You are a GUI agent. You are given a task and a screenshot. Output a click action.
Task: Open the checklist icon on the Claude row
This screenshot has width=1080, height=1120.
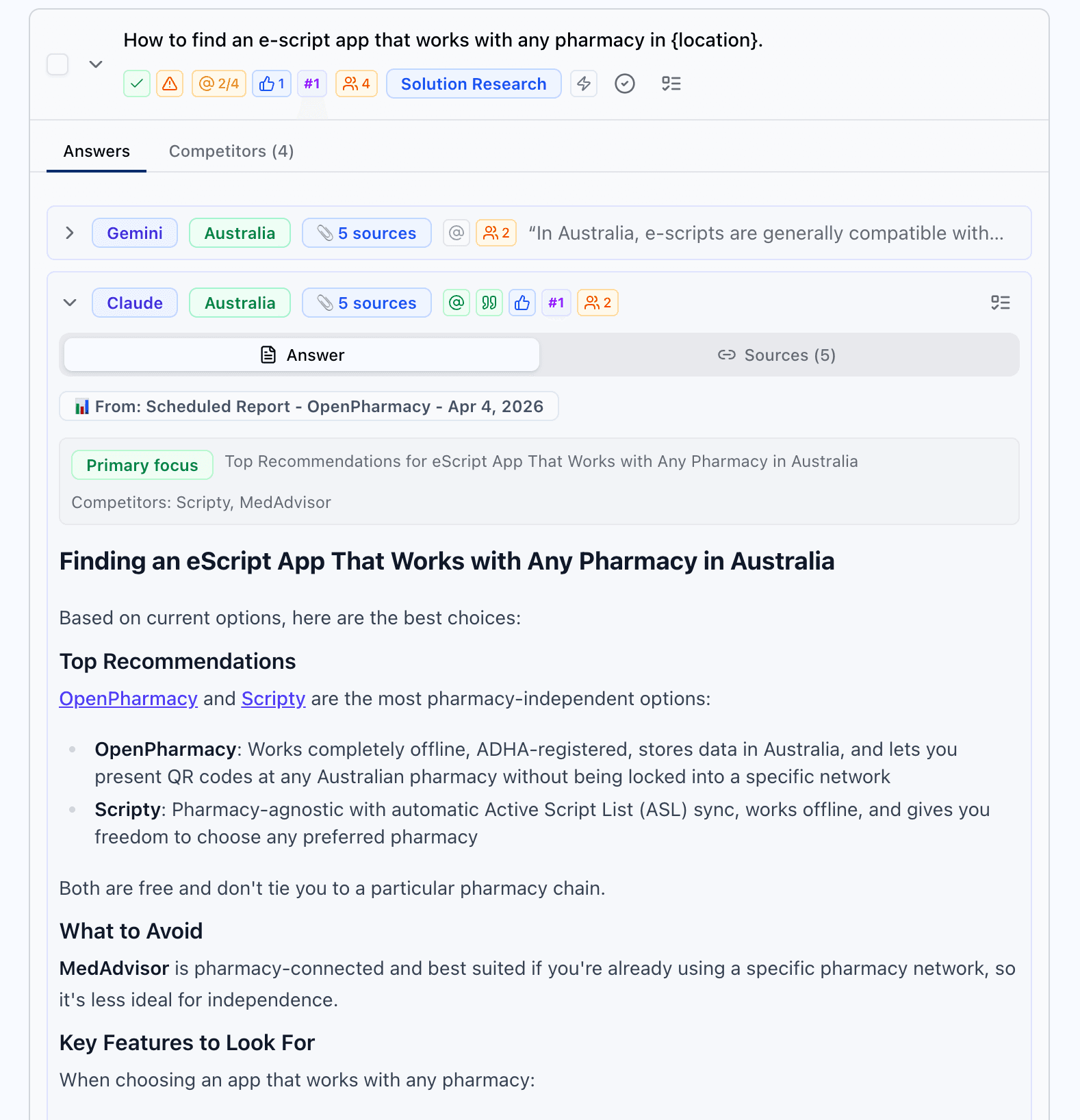point(1001,302)
